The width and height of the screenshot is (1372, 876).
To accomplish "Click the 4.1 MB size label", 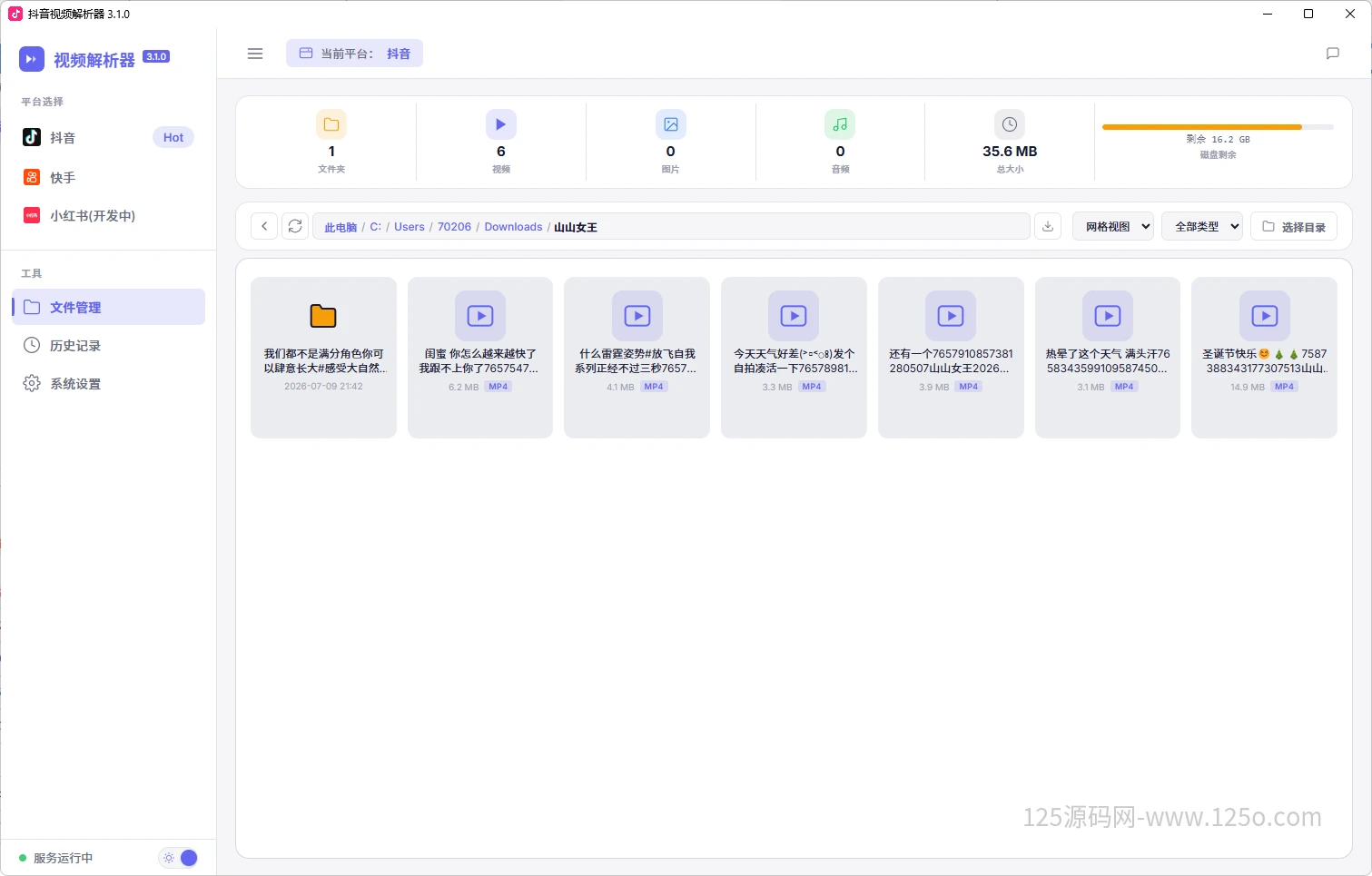I will 620,387.
